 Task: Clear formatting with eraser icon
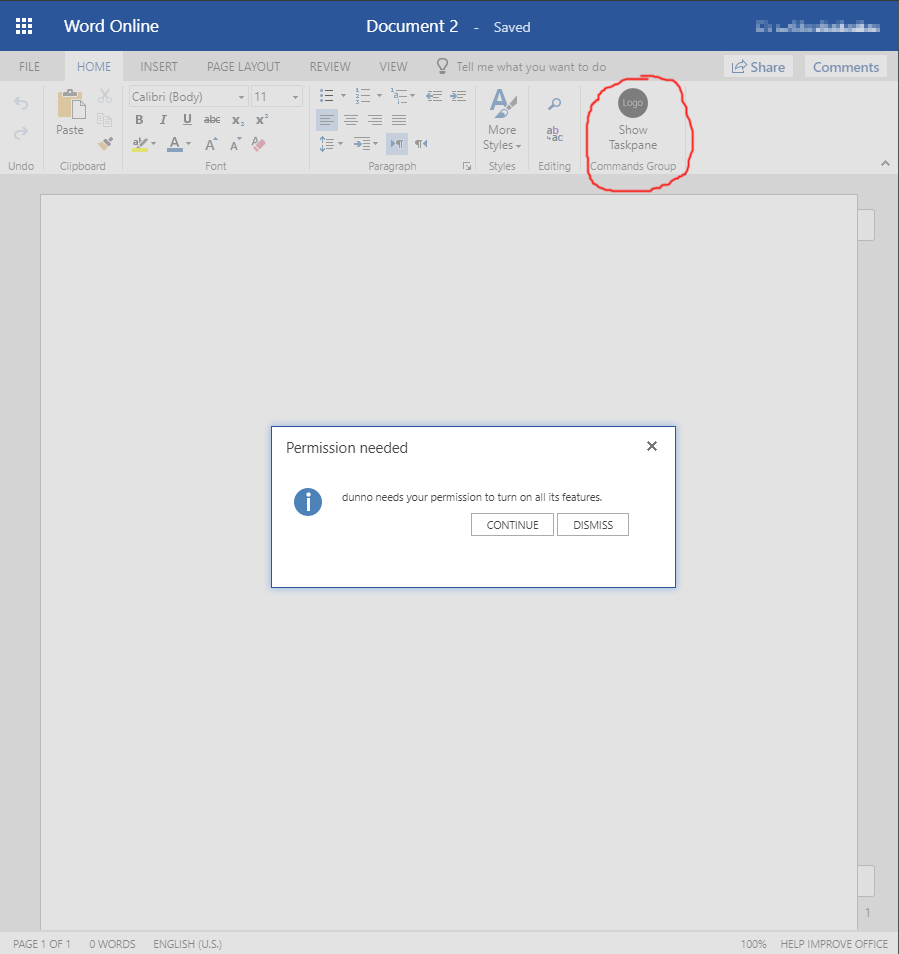coord(259,144)
